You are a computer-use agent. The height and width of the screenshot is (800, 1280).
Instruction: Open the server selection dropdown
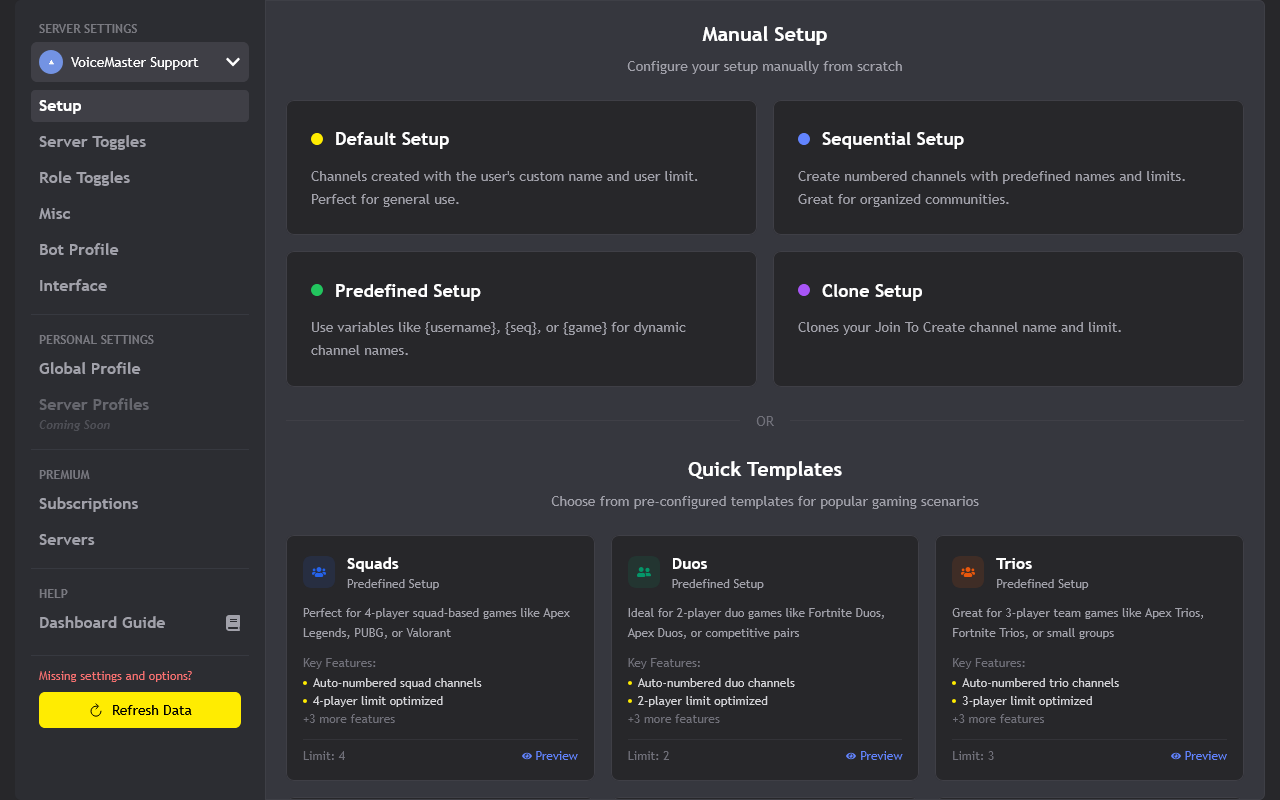click(233, 62)
